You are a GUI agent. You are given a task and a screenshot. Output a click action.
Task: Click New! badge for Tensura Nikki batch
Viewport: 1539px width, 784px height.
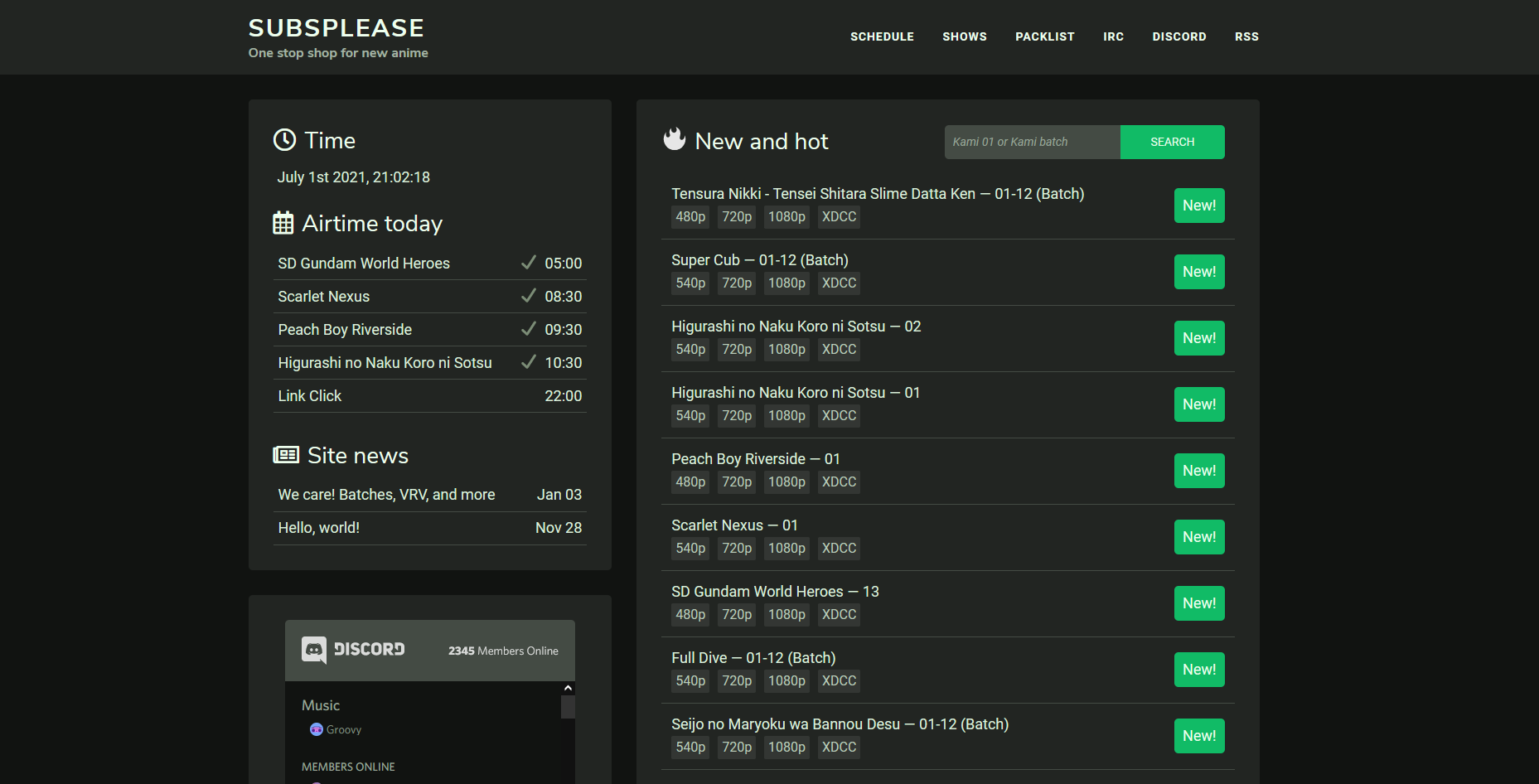(1199, 206)
